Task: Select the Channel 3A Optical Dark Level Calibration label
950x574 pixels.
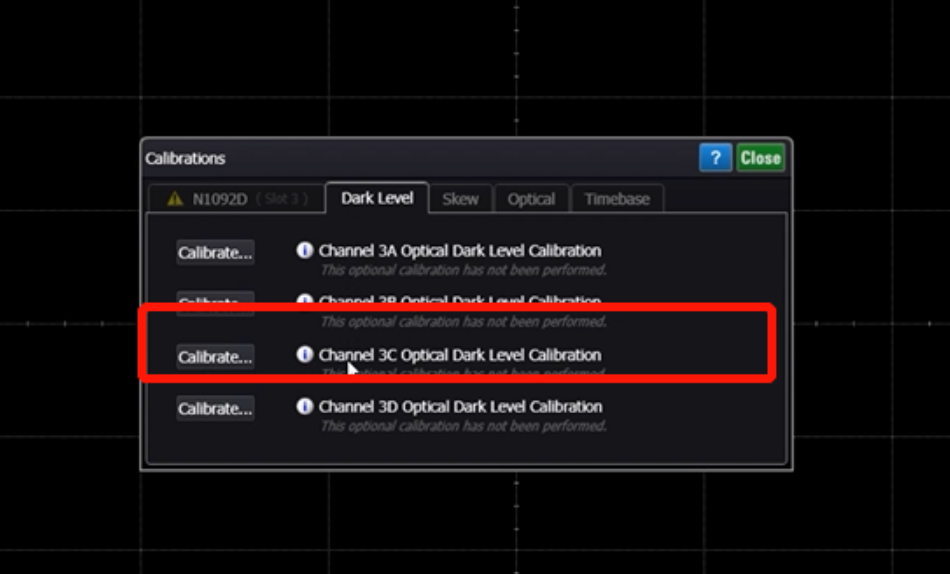Action: click(460, 251)
